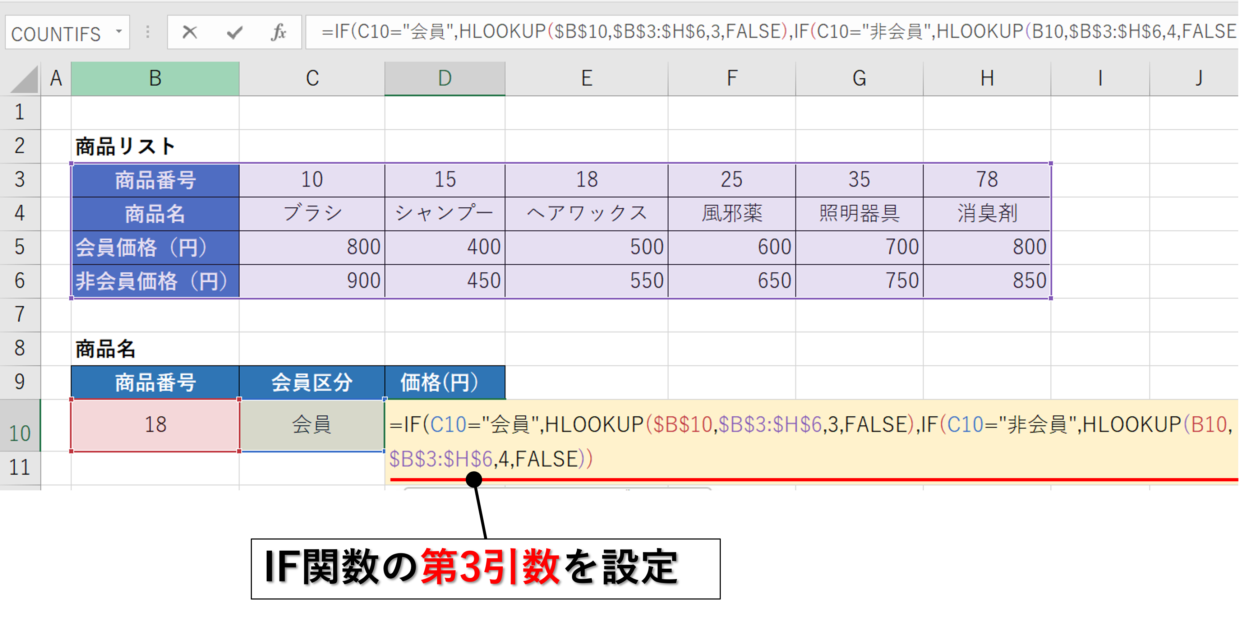
Task: Click the 商品名 header cell in row 4
Action: 155,214
